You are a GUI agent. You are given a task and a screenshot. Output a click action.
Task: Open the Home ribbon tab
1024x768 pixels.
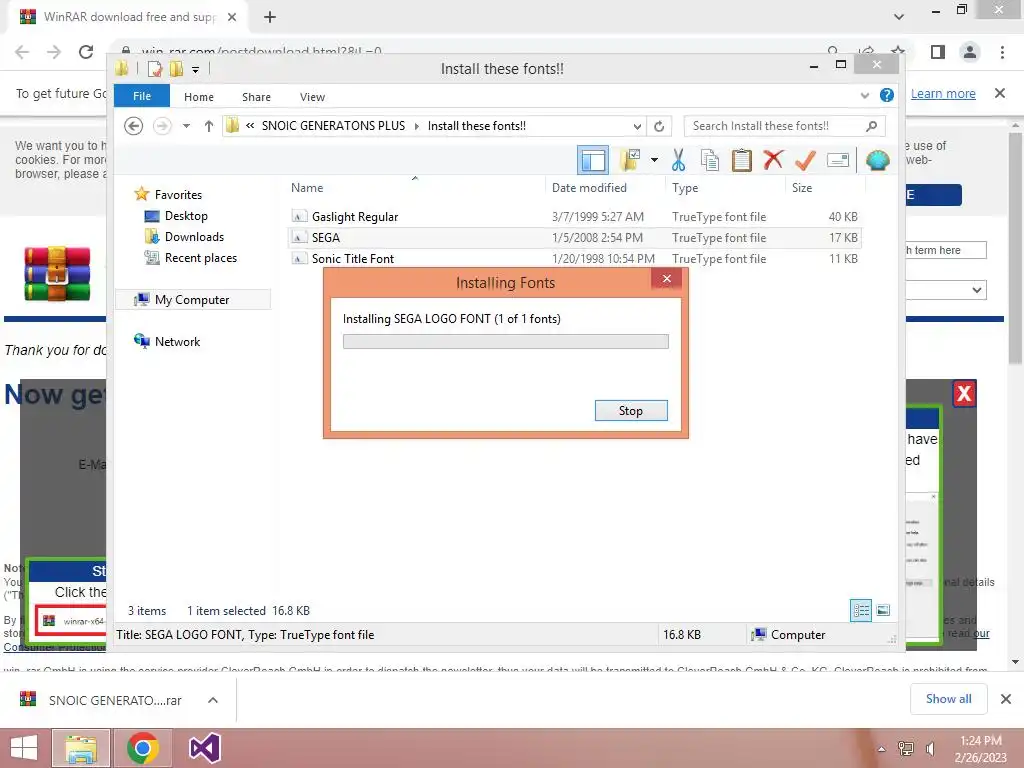pyautogui.click(x=199, y=97)
